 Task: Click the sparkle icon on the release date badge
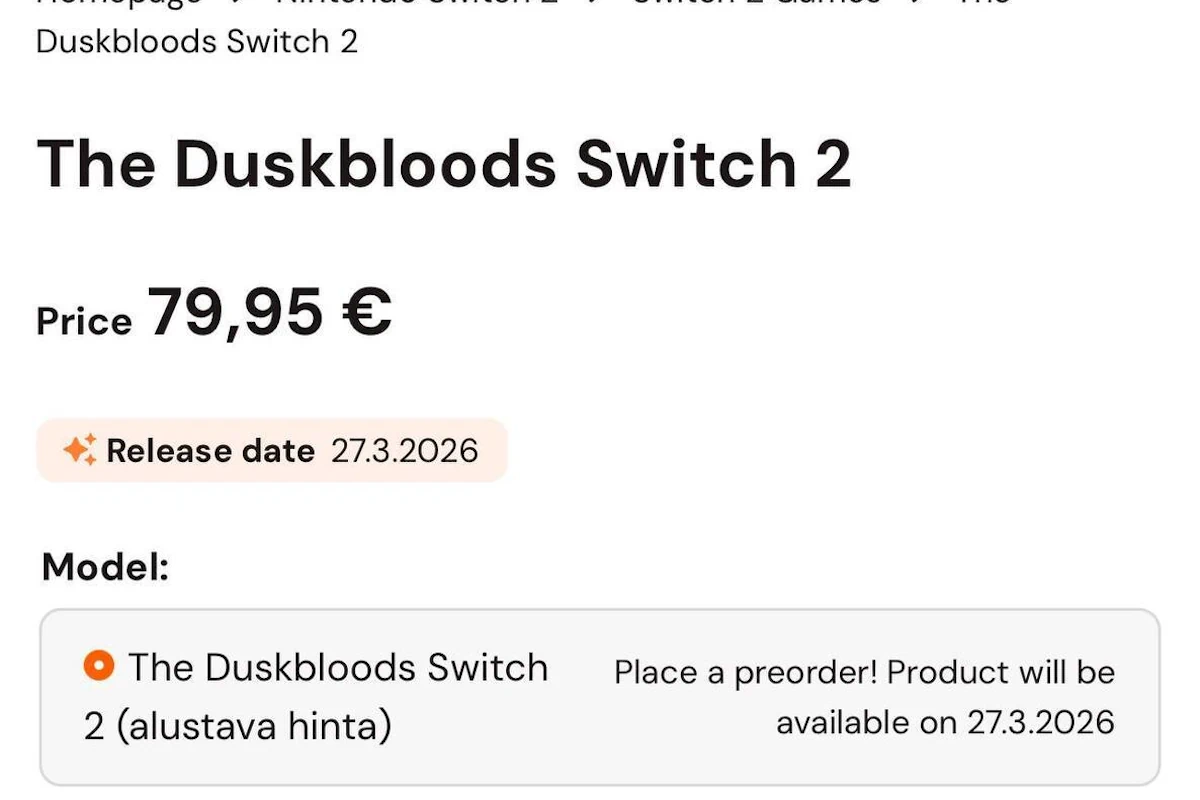tap(80, 450)
